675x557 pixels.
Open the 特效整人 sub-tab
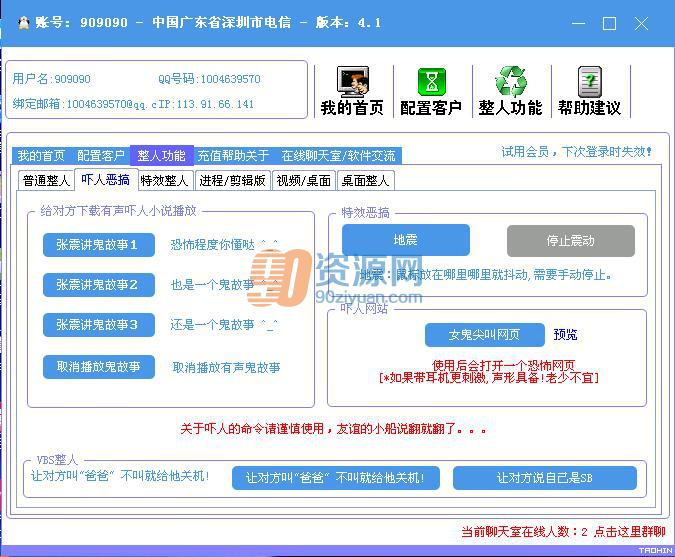pyautogui.click(x=164, y=180)
